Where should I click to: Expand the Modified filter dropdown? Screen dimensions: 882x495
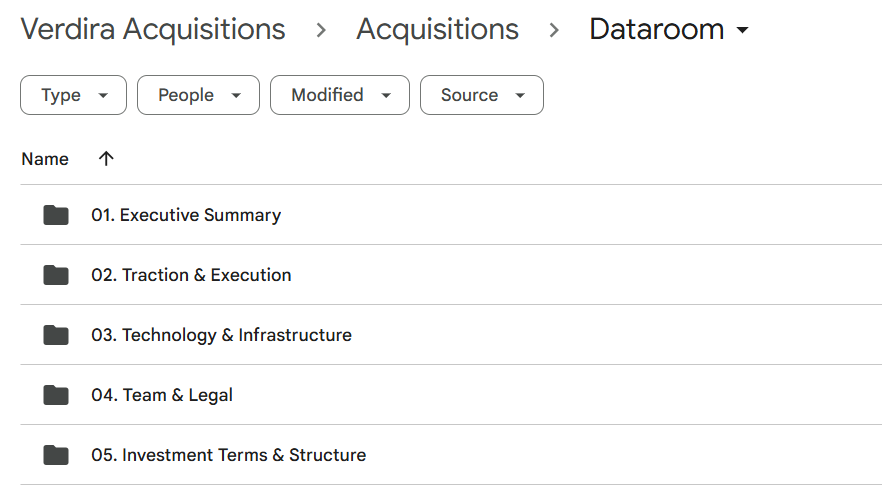point(339,95)
